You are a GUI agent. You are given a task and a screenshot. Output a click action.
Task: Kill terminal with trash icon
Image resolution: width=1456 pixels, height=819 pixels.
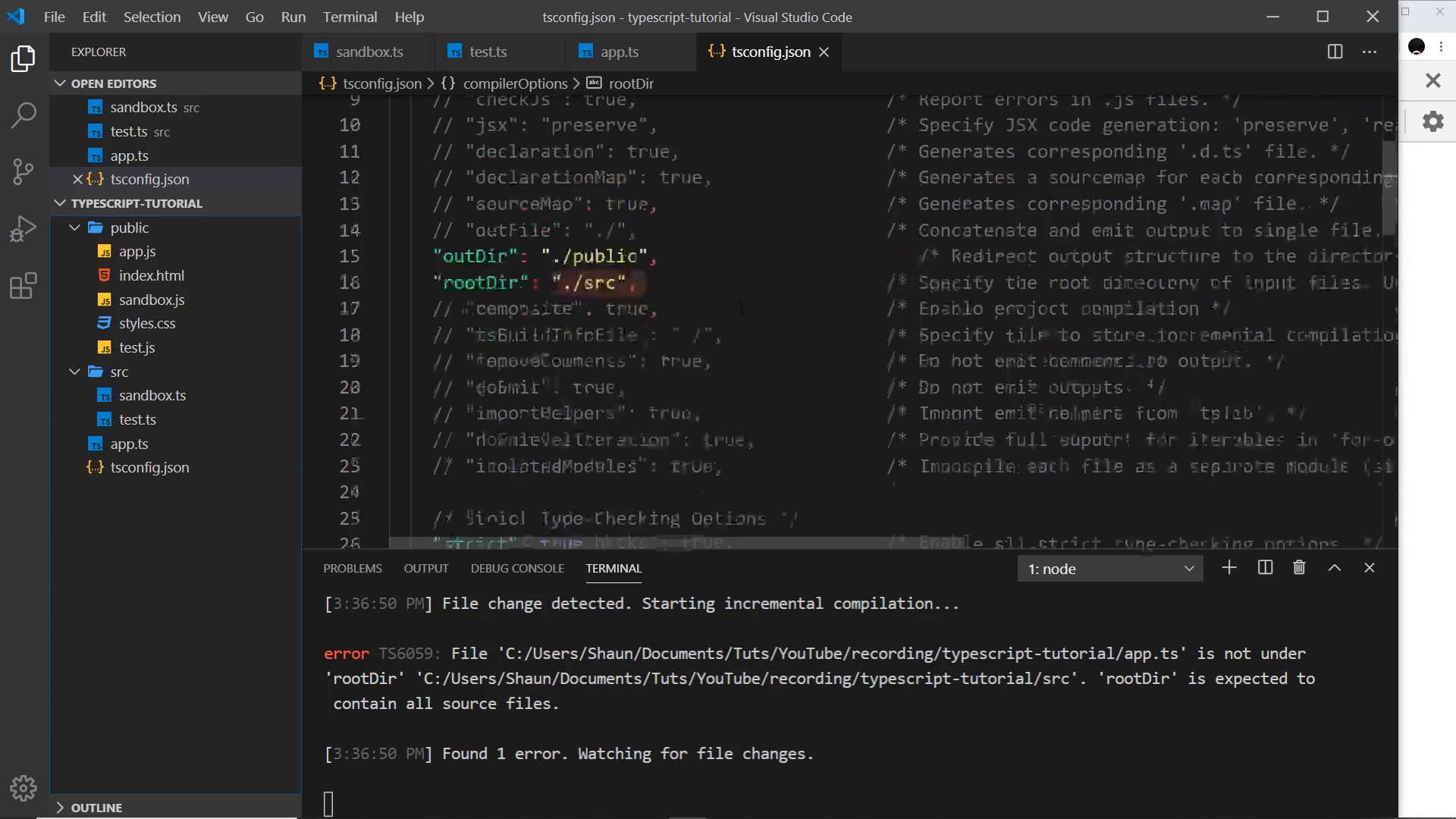tap(1299, 568)
